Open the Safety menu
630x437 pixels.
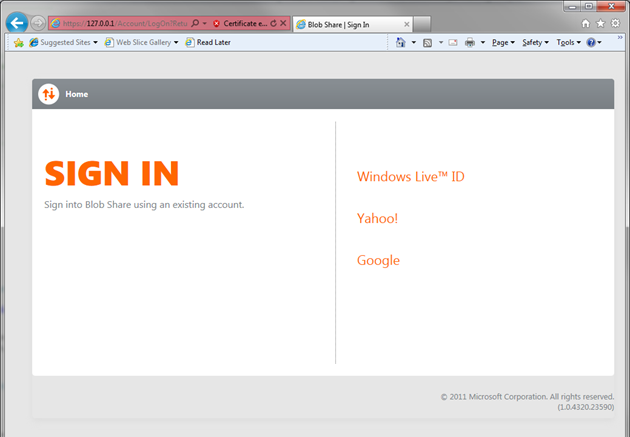(x=535, y=42)
